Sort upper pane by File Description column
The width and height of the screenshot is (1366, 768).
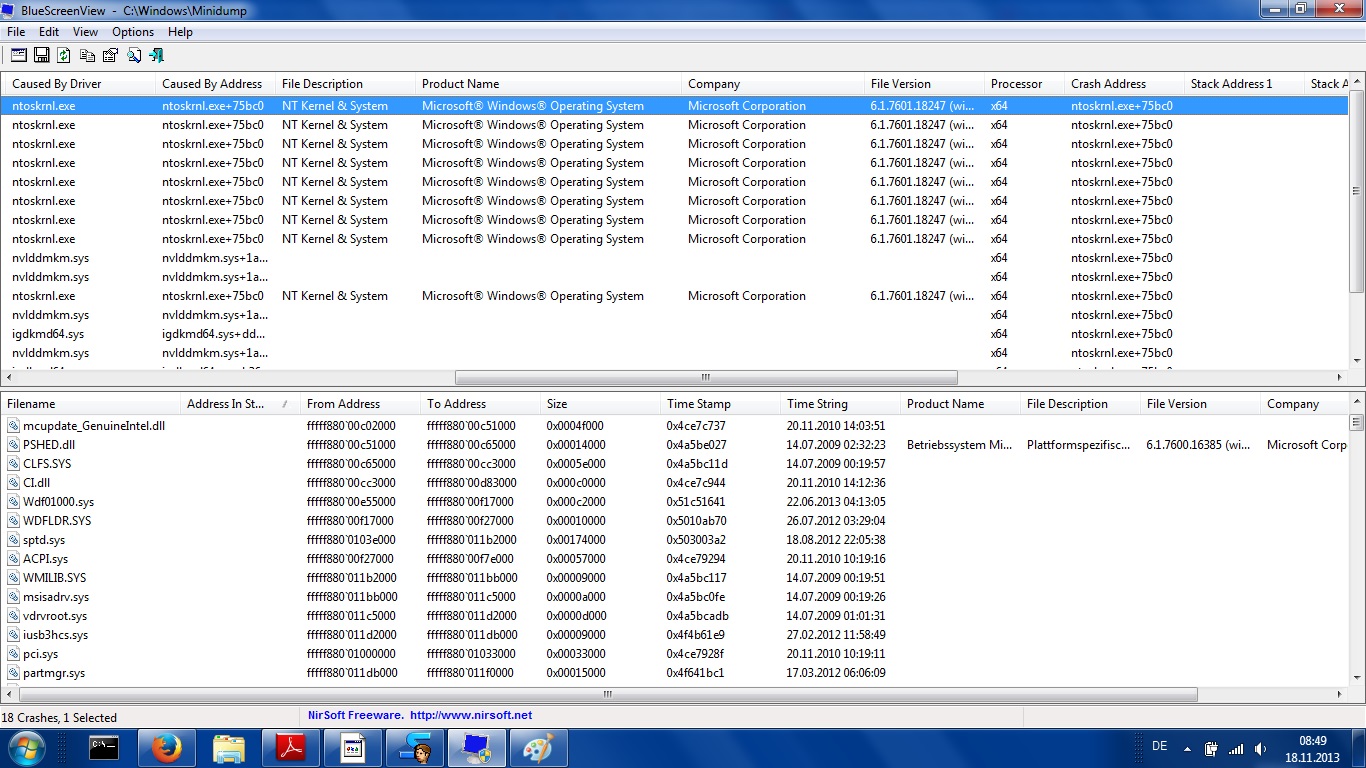click(x=346, y=84)
